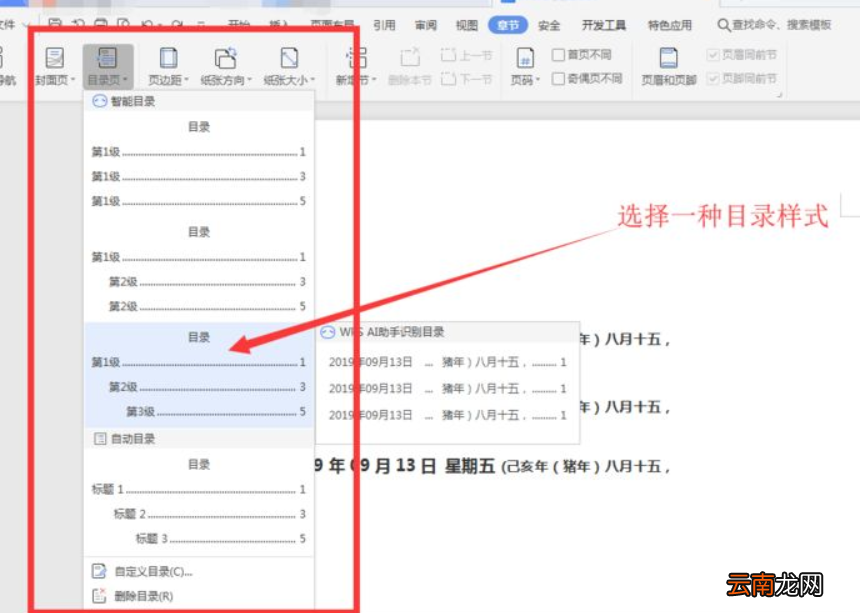Click the 自动目录 section label
Viewport: 860px width, 613px height.
pyautogui.click(x=133, y=438)
